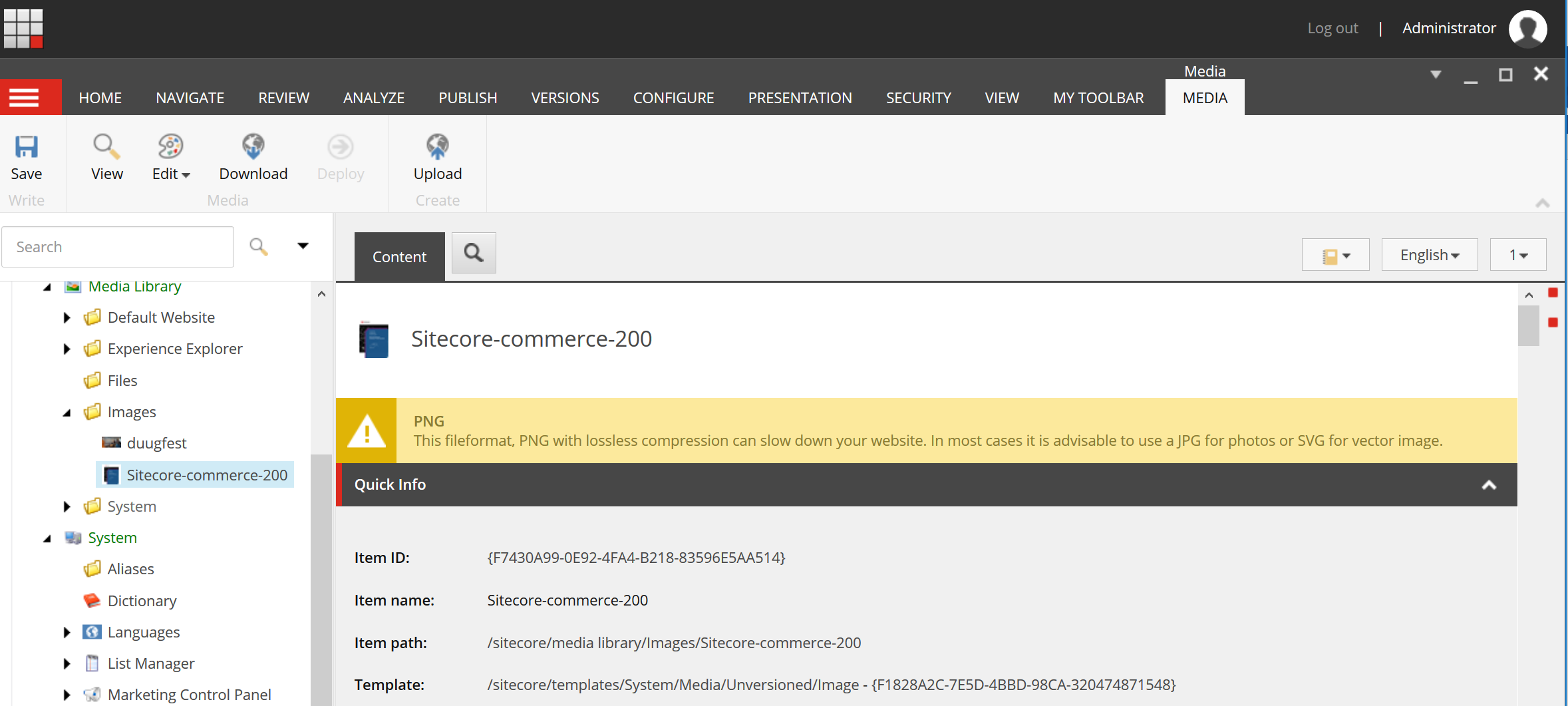Collapse the Media Library node arrow
Screen dimensions: 1568x706
click(47, 287)
